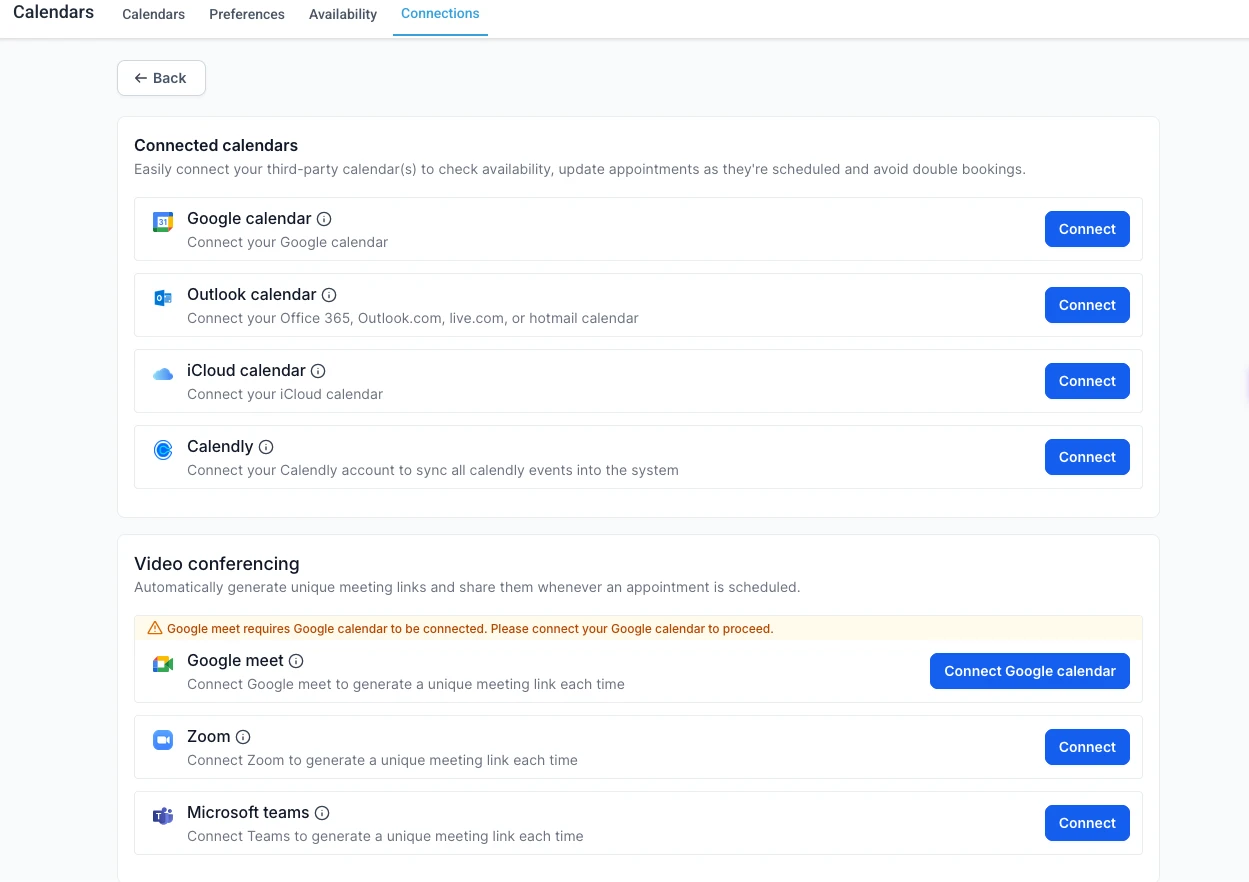Click 'Connect your Office 365, Outlook.com' description
The height and width of the screenshot is (882, 1249).
point(413,318)
